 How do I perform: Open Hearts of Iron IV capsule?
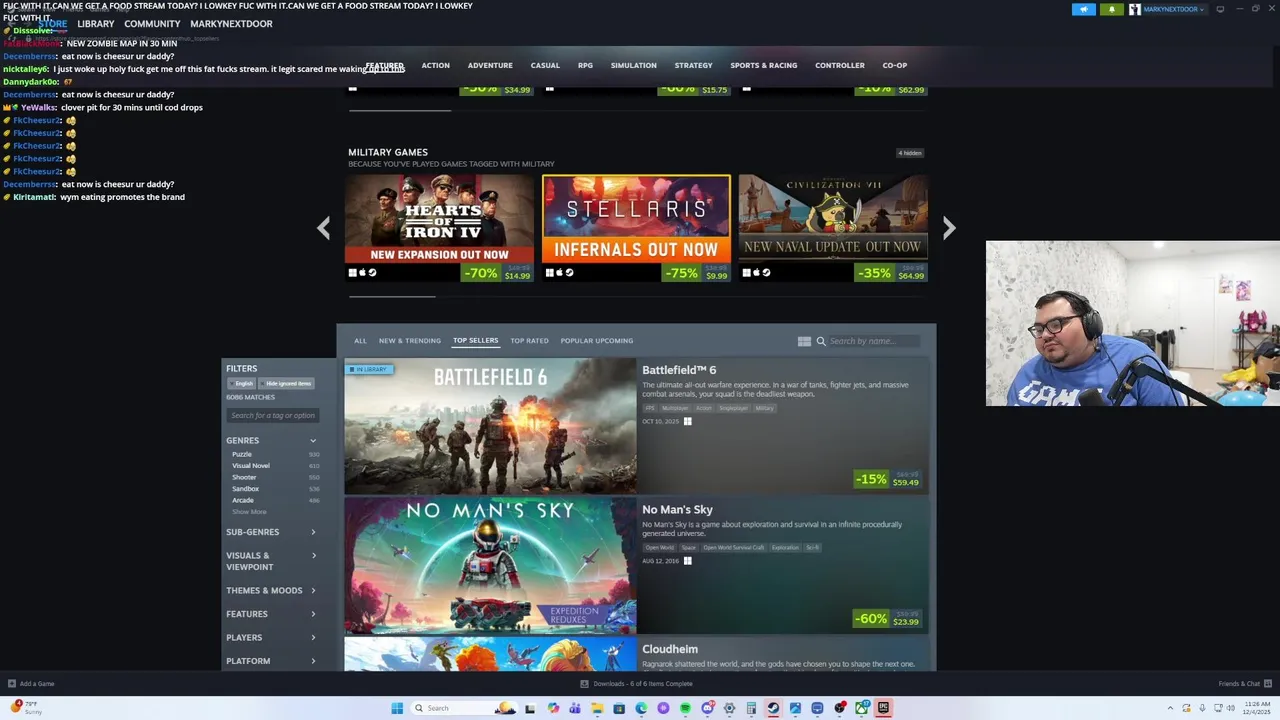439,228
